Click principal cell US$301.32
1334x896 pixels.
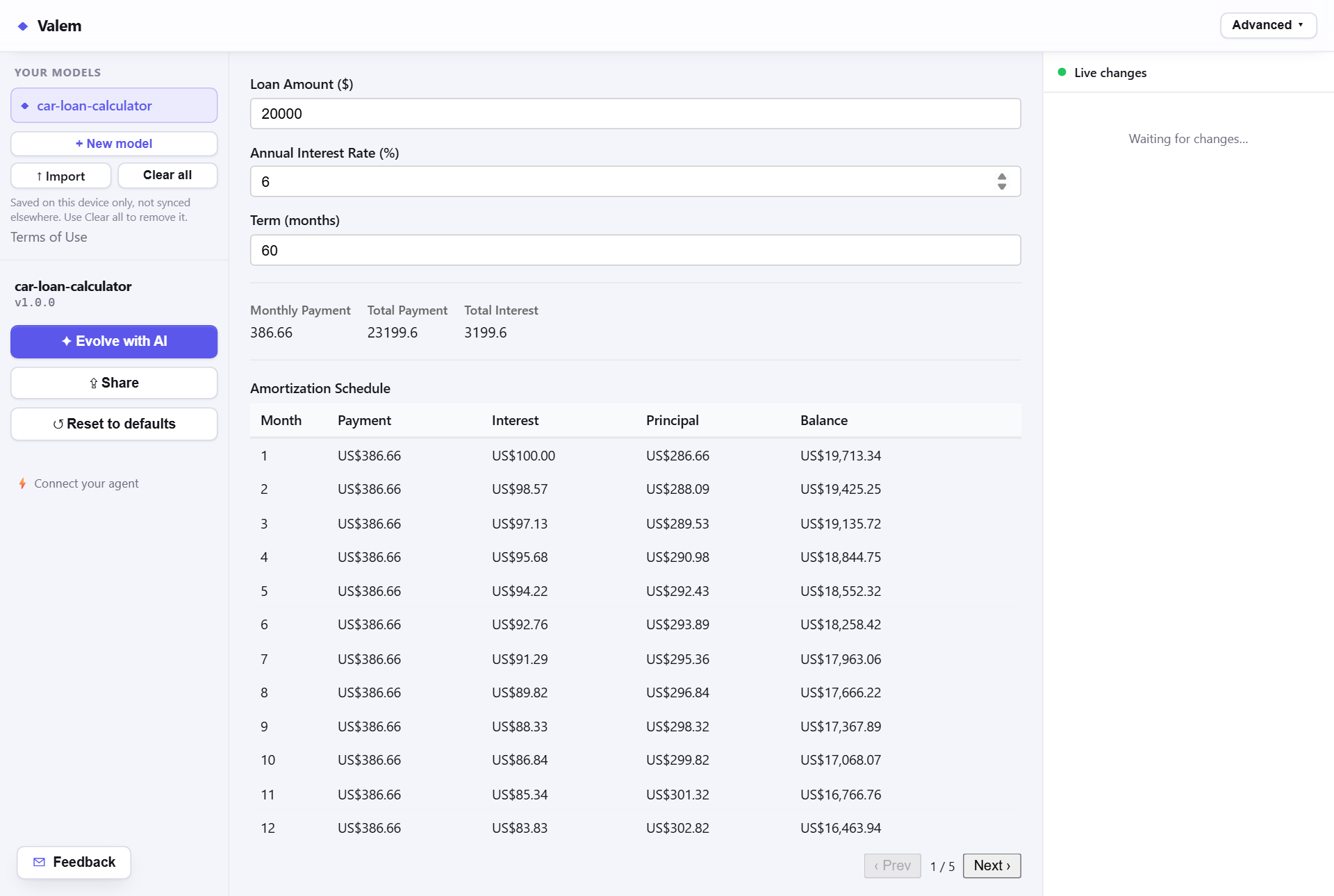pos(677,795)
